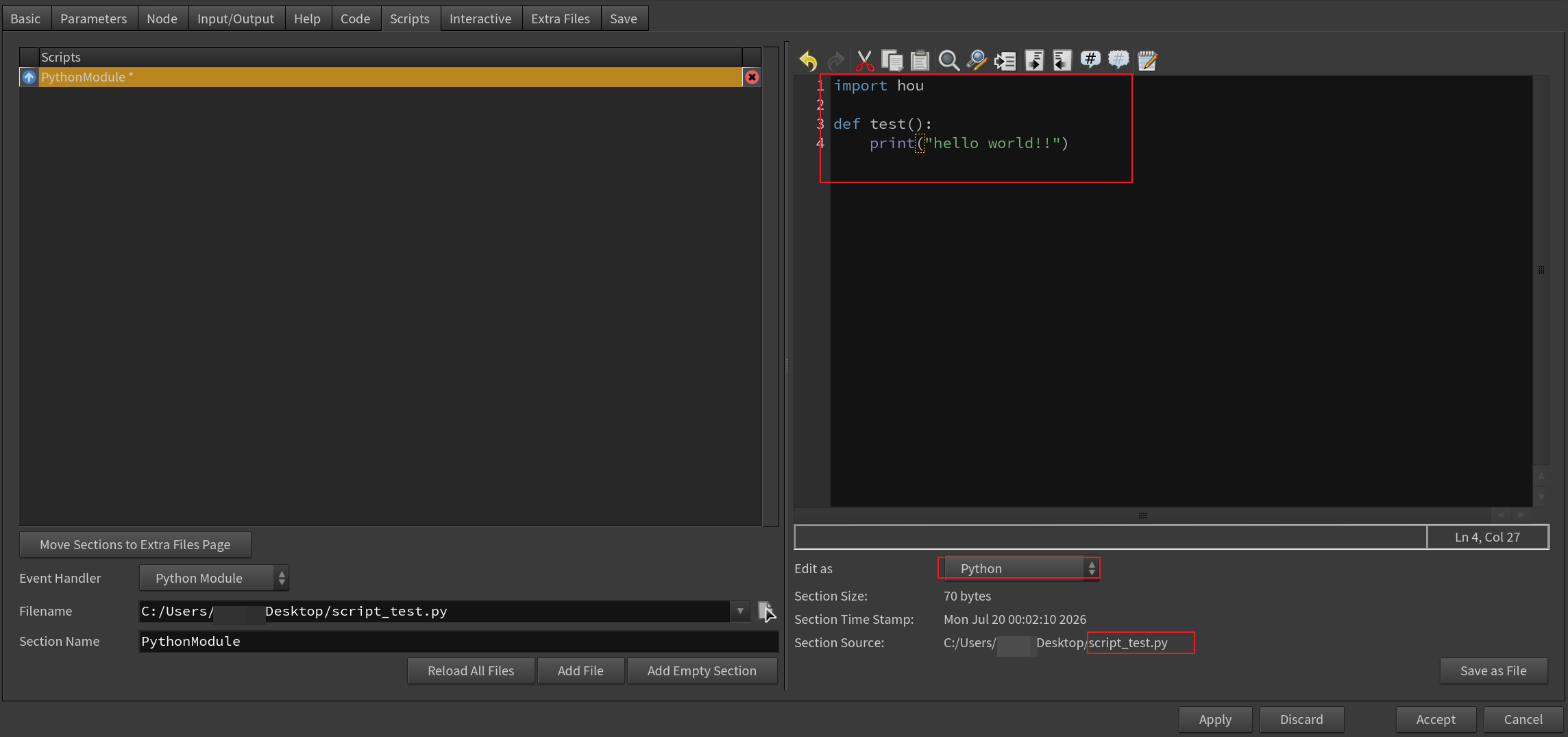The width and height of the screenshot is (1568, 737).
Task: Expand the Filename history dropdown arrow
Action: tap(740, 611)
